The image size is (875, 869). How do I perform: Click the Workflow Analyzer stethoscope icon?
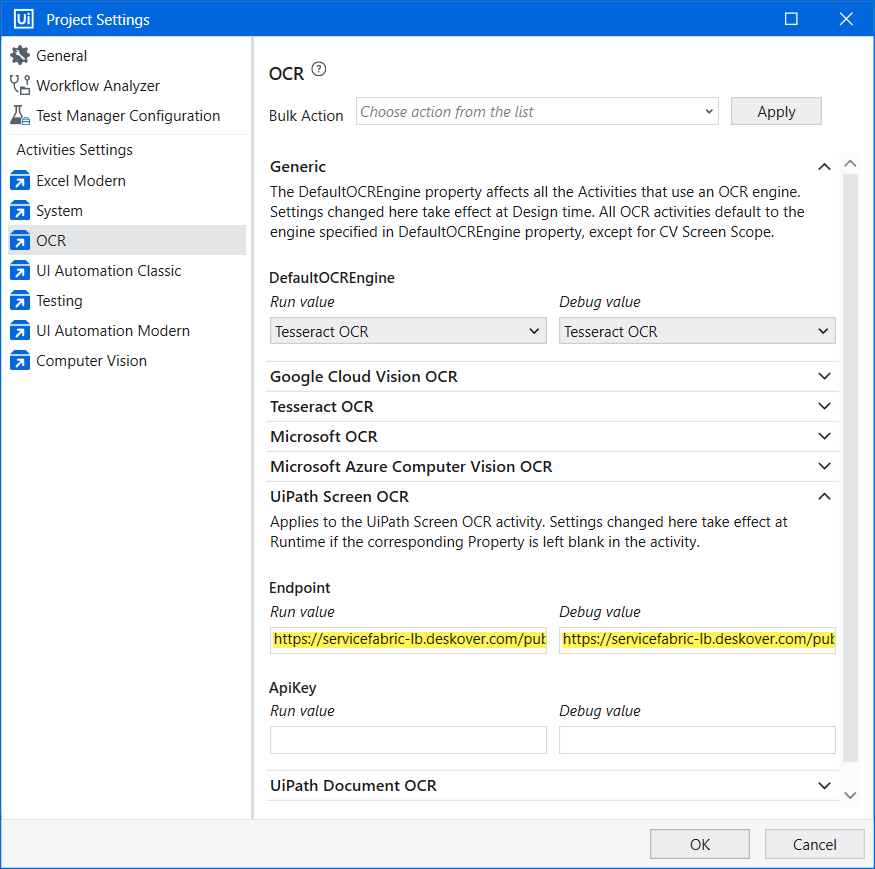coord(20,86)
